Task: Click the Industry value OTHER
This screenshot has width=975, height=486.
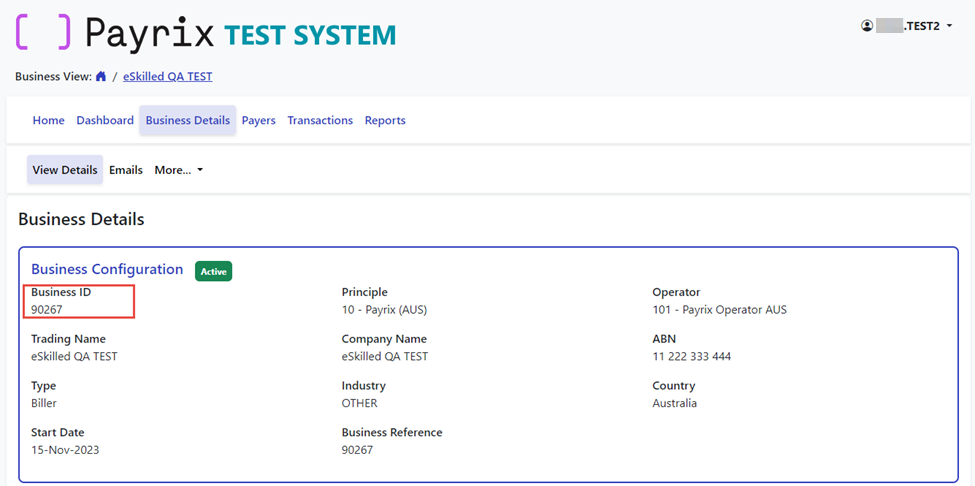Action: (x=359, y=403)
